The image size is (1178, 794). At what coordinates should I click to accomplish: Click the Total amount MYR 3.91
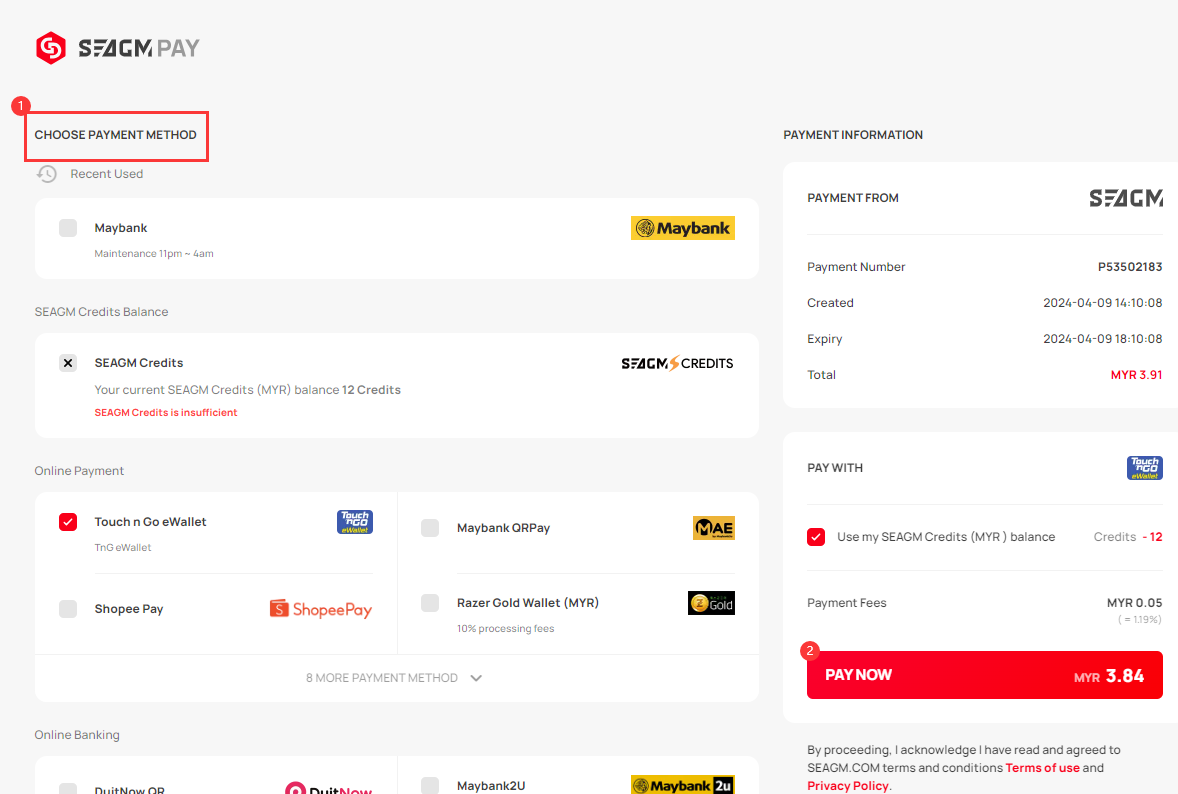(1136, 375)
